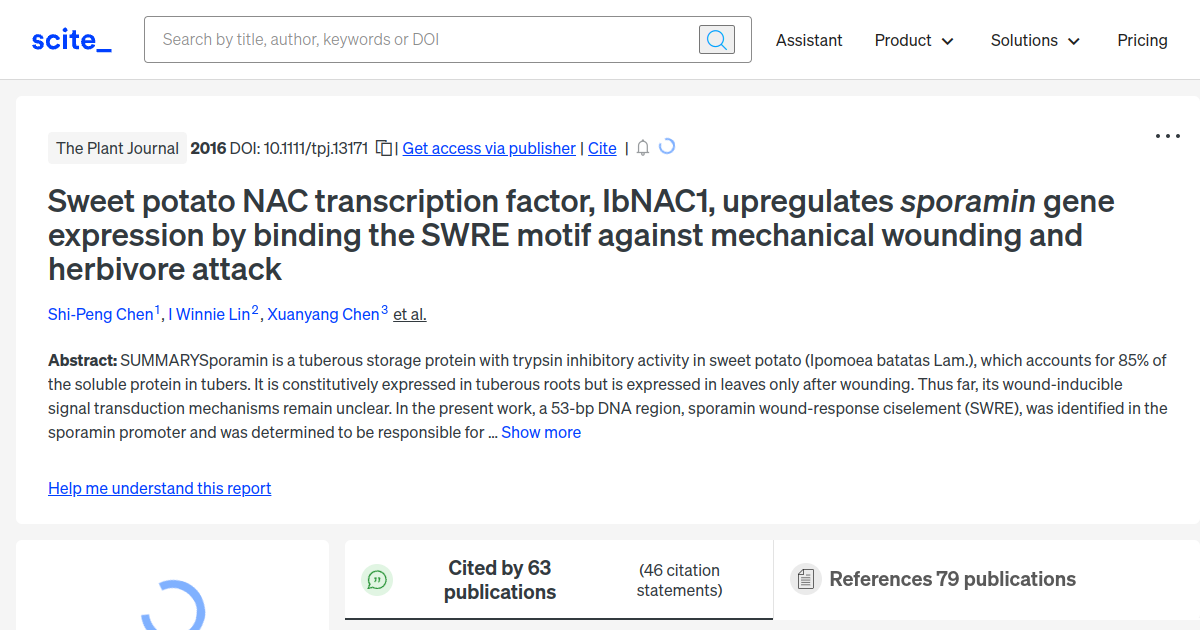
Task: Click the scite_ logo
Action: coord(70,39)
